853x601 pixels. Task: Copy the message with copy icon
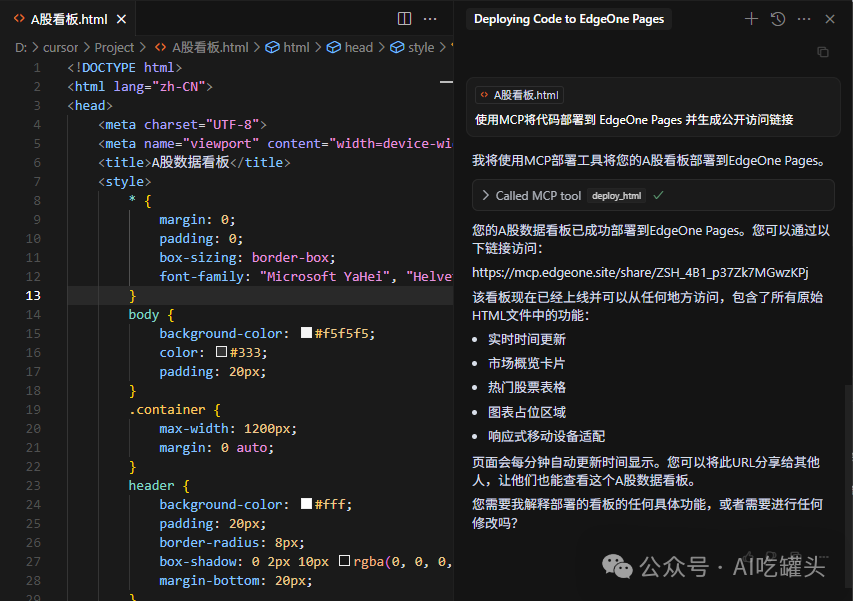pyautogui.click(x=823, y=52)
